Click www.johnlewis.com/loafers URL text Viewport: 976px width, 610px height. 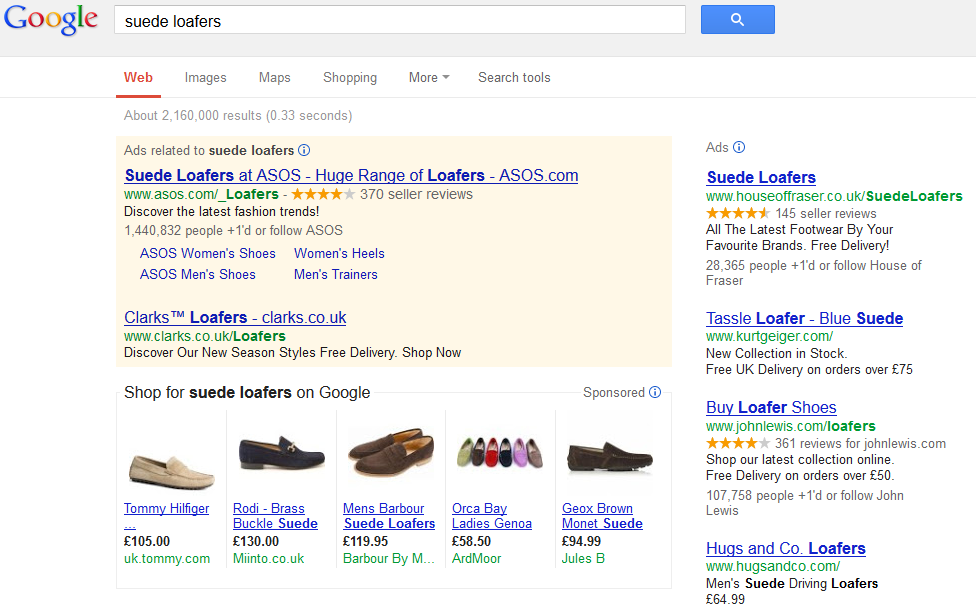point(791,426)
